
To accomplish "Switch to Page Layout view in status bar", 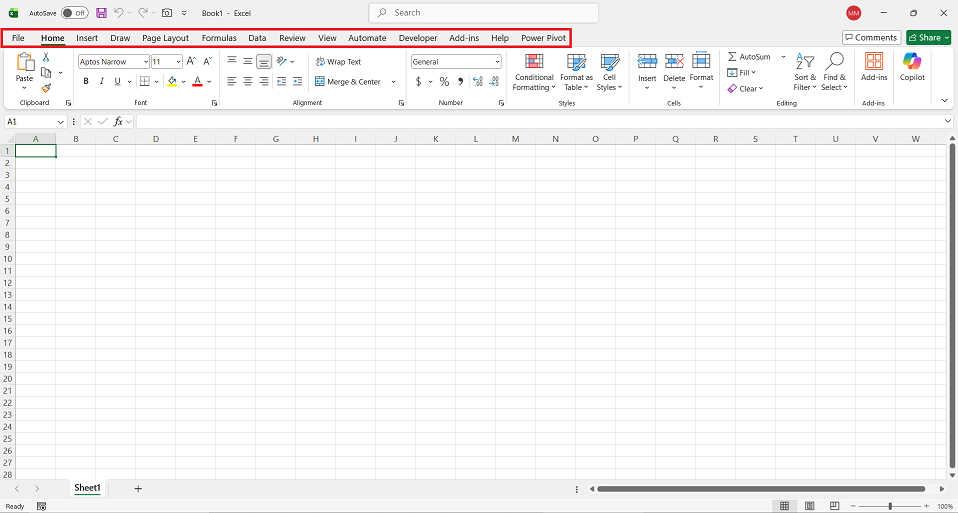I will point(810,506).
